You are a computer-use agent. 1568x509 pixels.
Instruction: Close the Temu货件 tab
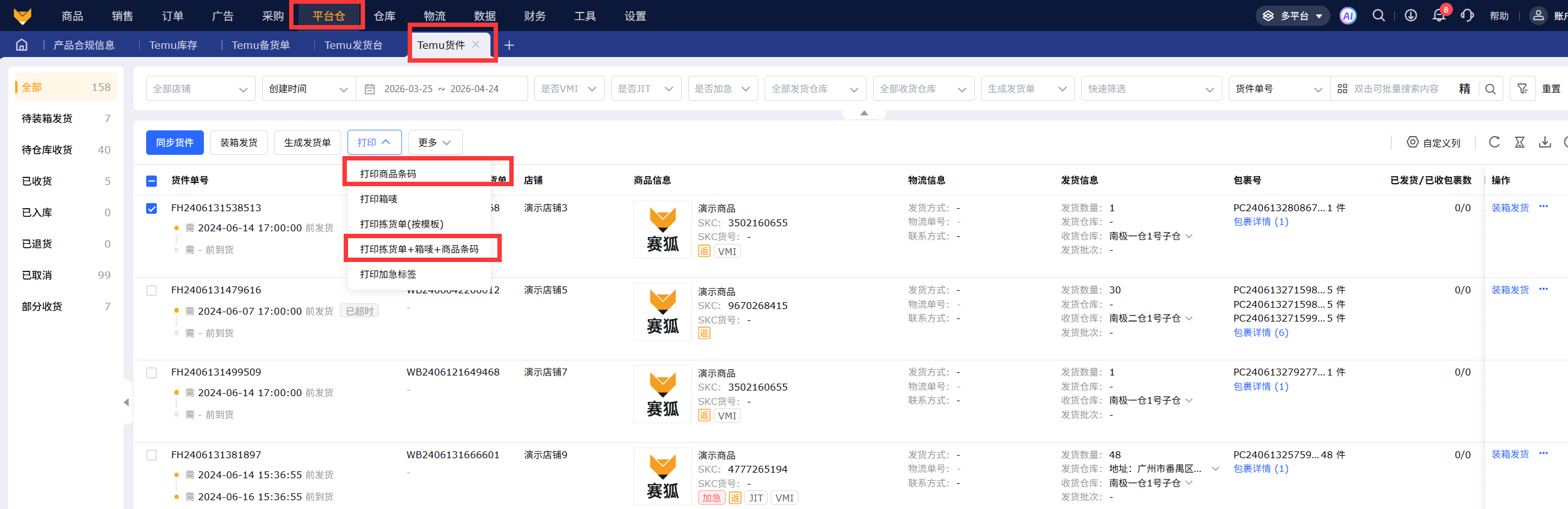(476, 45)
